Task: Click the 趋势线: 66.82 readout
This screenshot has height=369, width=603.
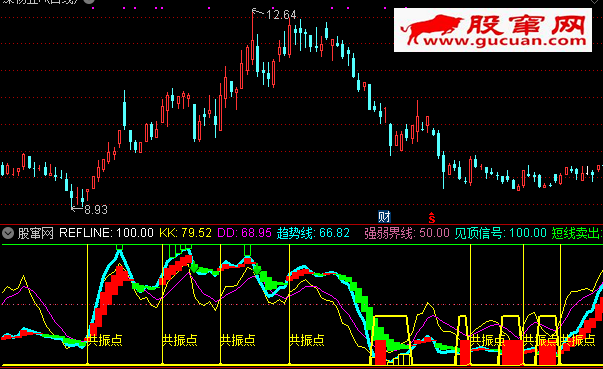Action: point(313,233)
